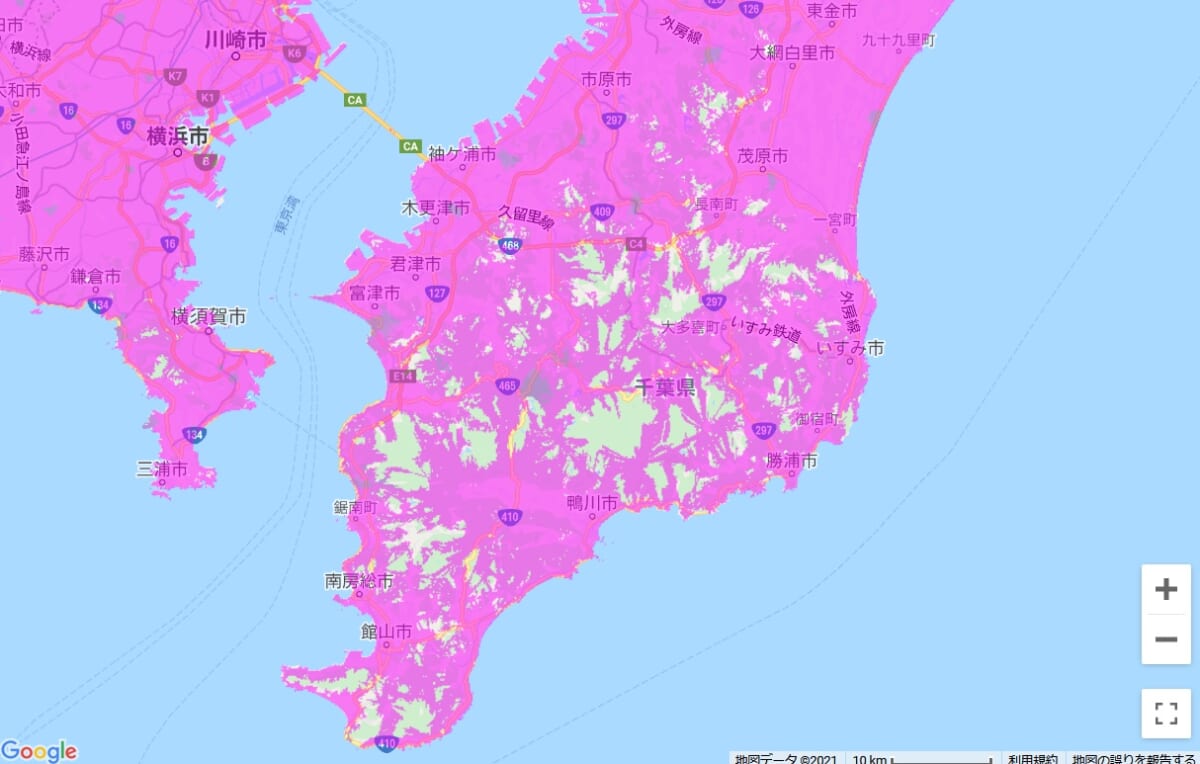Click the 134 shield near 鎌倉市

[x=100, y=304]
